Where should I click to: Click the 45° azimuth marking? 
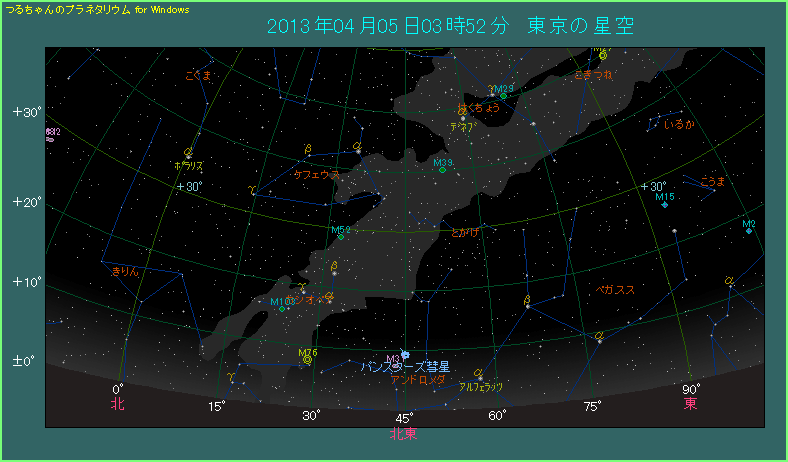tap(404, 417)
